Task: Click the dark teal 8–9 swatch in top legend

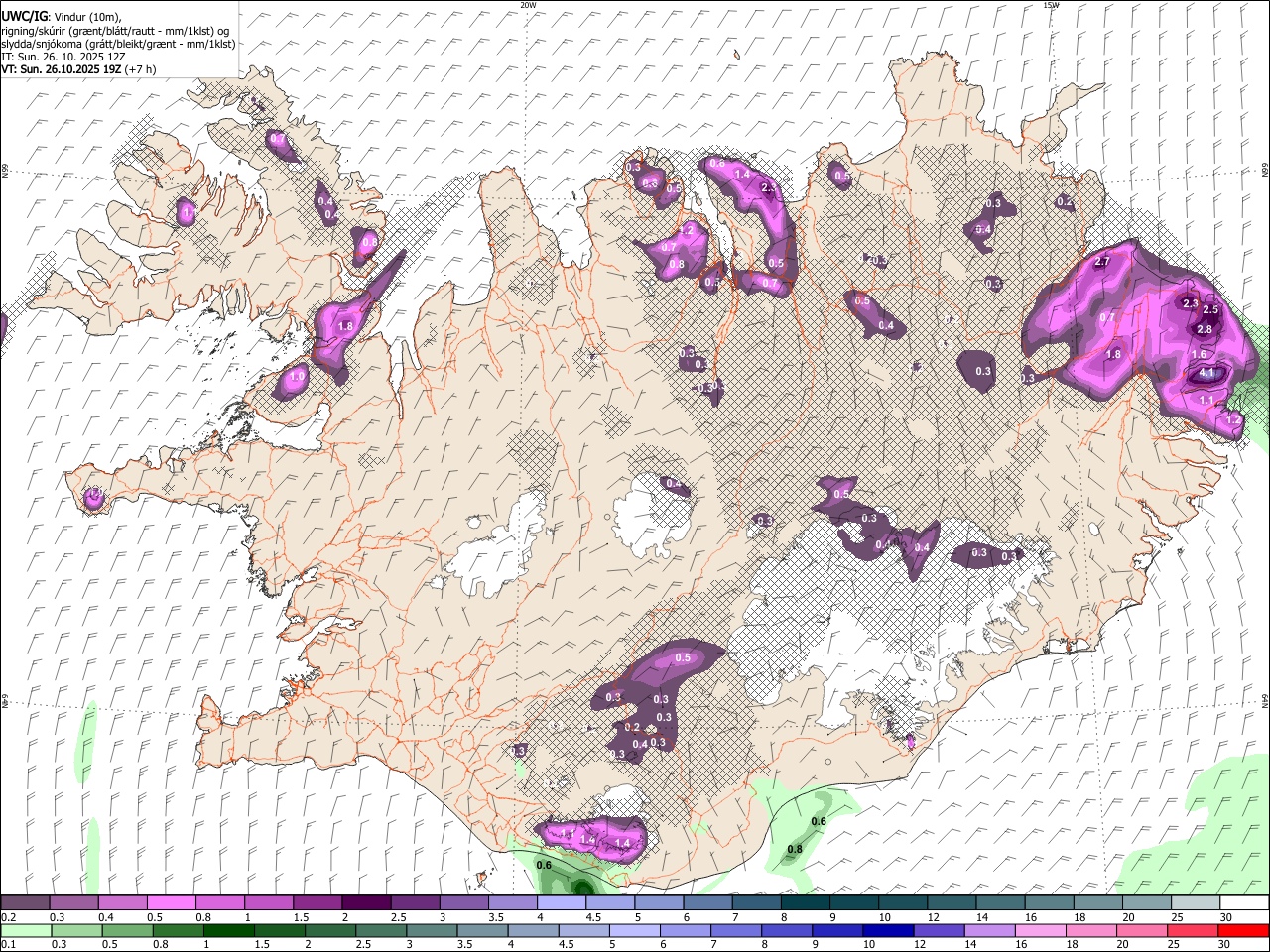Action: coord(806,903)
